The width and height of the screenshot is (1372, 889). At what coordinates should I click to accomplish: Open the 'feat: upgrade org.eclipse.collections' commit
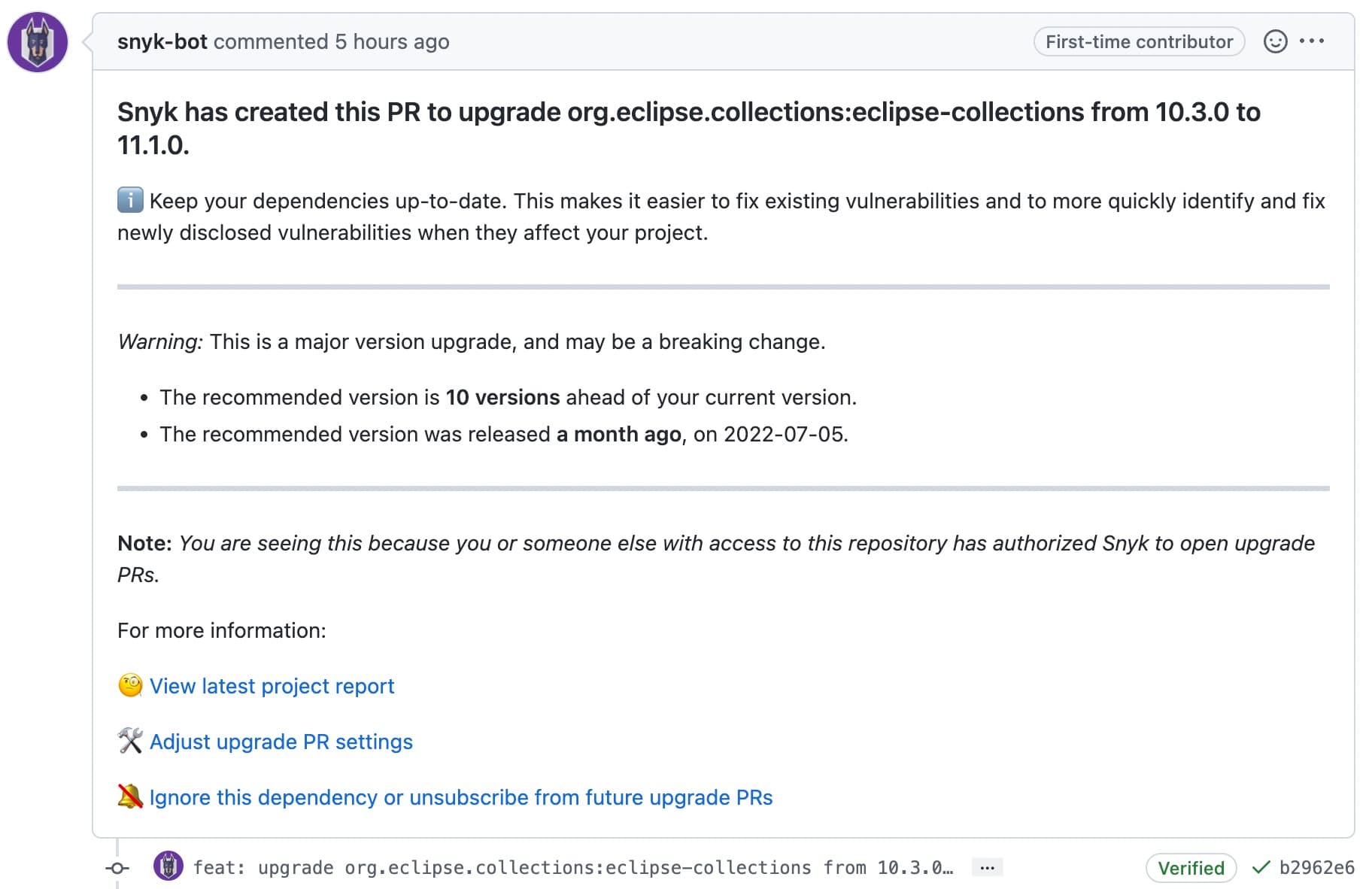(x=573, y=867)
